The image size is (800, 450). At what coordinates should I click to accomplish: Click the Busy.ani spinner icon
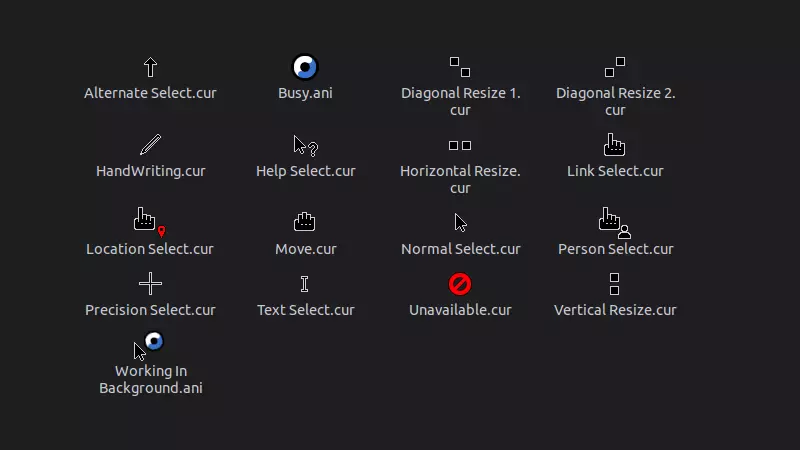(x=305, y=67)
